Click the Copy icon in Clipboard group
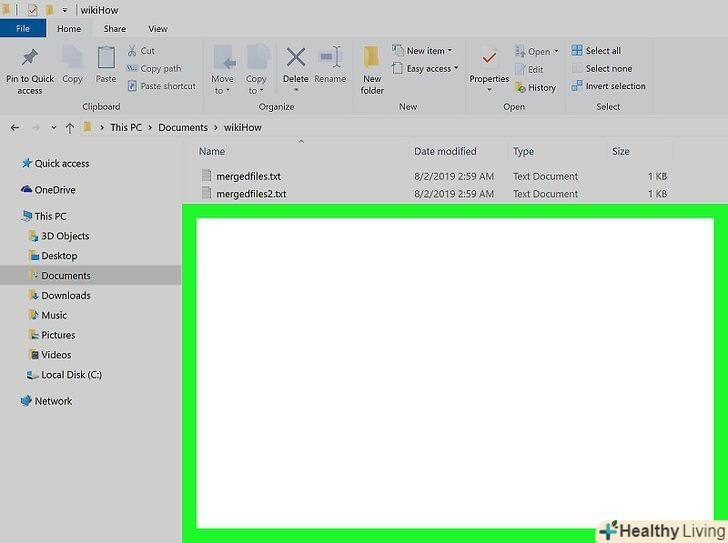This screenshot has height=543, width=728. coord(72,58)
